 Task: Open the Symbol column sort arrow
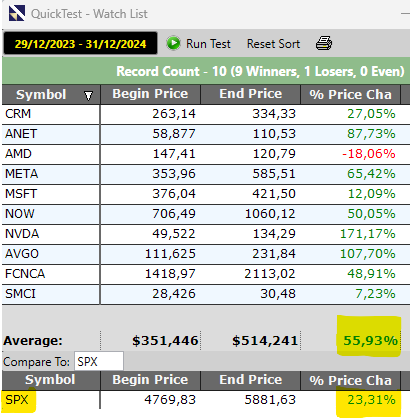click(88, 96)
